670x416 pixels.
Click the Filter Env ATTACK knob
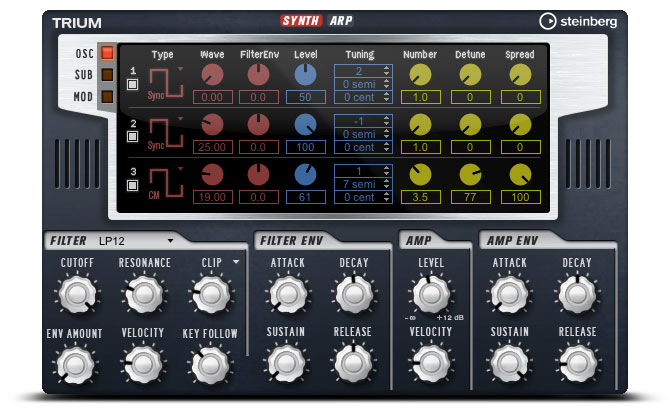pos(288,294)
